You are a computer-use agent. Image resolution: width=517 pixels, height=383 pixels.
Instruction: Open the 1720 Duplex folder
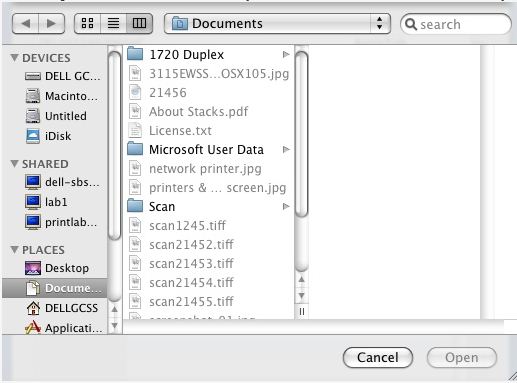209,54
